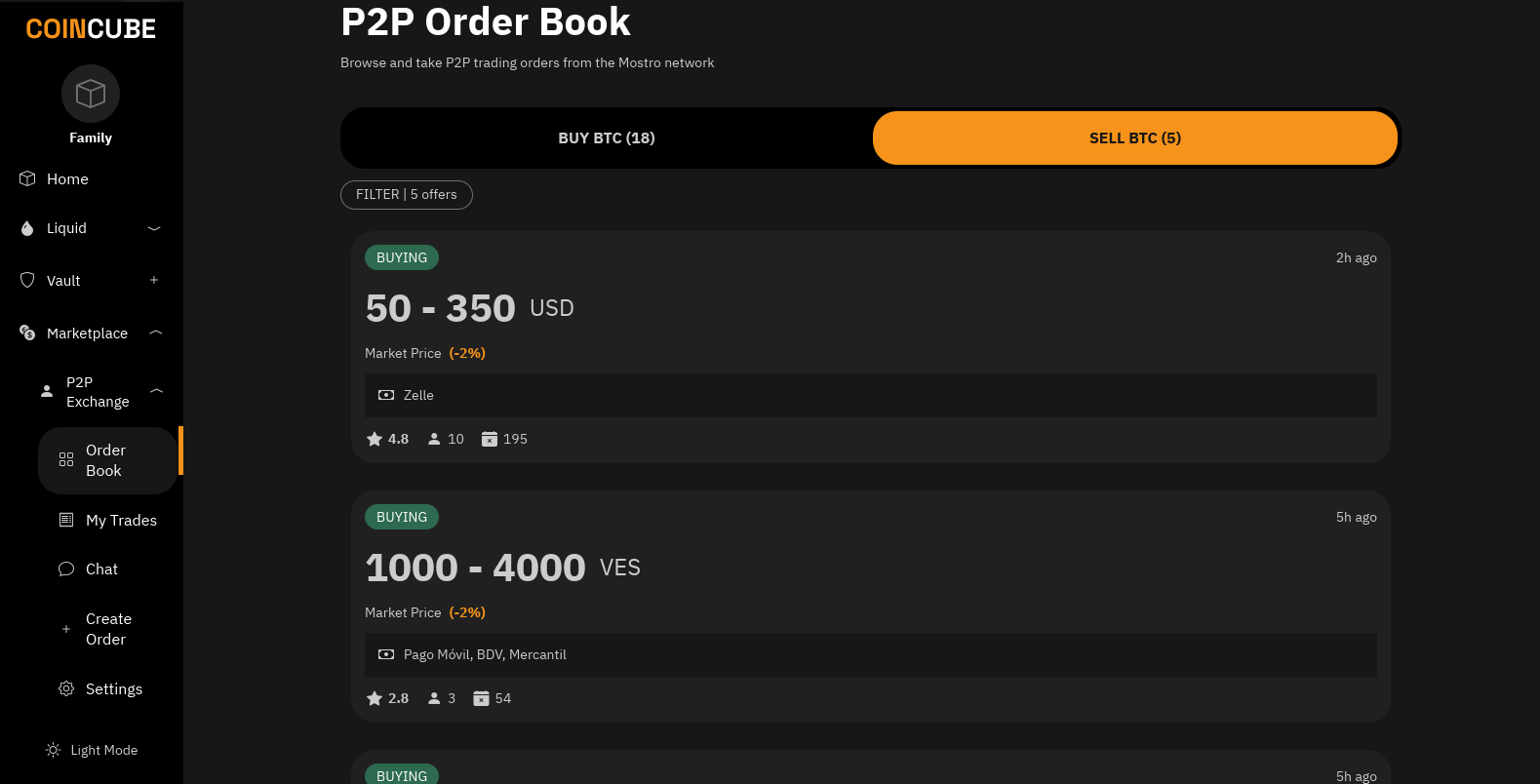1540x784 pixels.
Task: Select the Marketplace globe icon
Action: click(x=27, y=333)
